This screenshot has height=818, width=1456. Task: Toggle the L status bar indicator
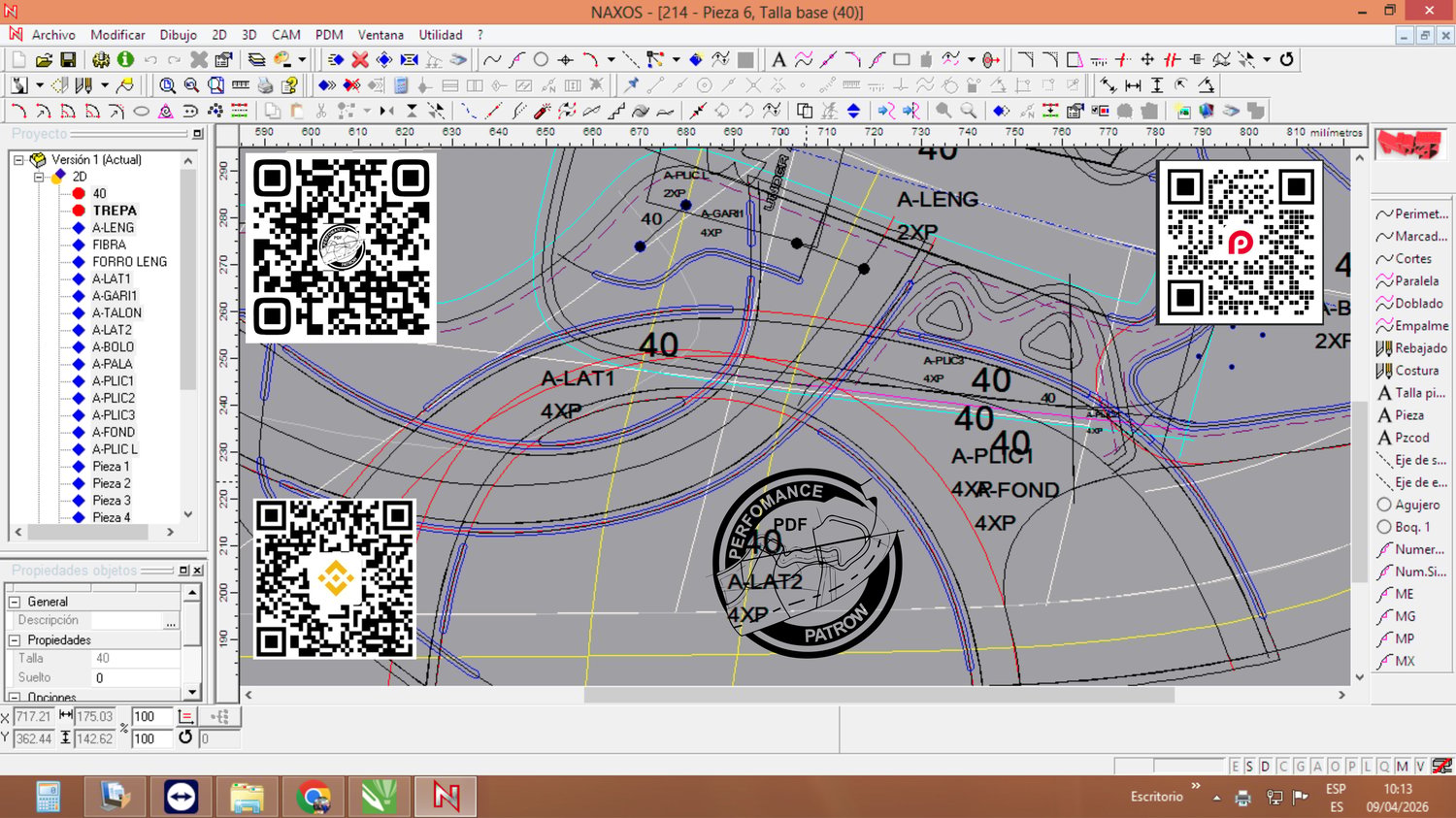[1368, 767]
